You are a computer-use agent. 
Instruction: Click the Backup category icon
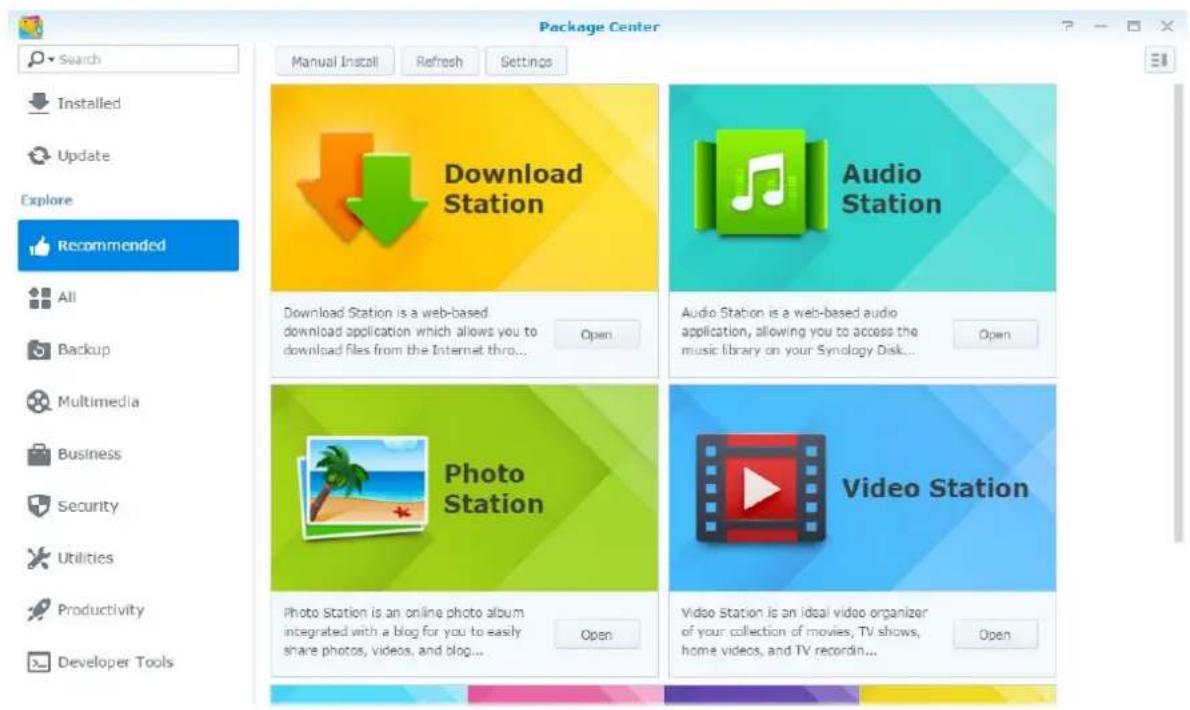point(39,350)
